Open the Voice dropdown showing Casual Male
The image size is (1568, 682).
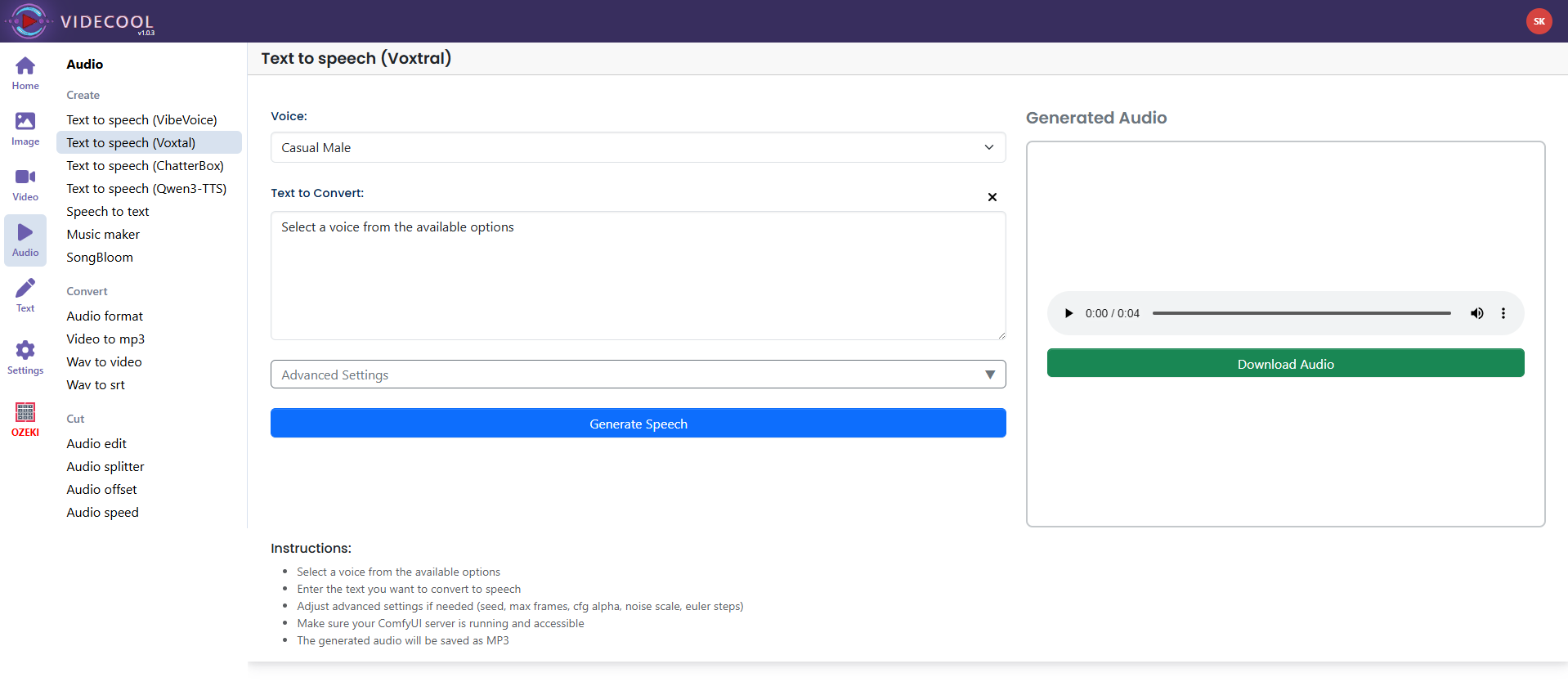(638, 147)
